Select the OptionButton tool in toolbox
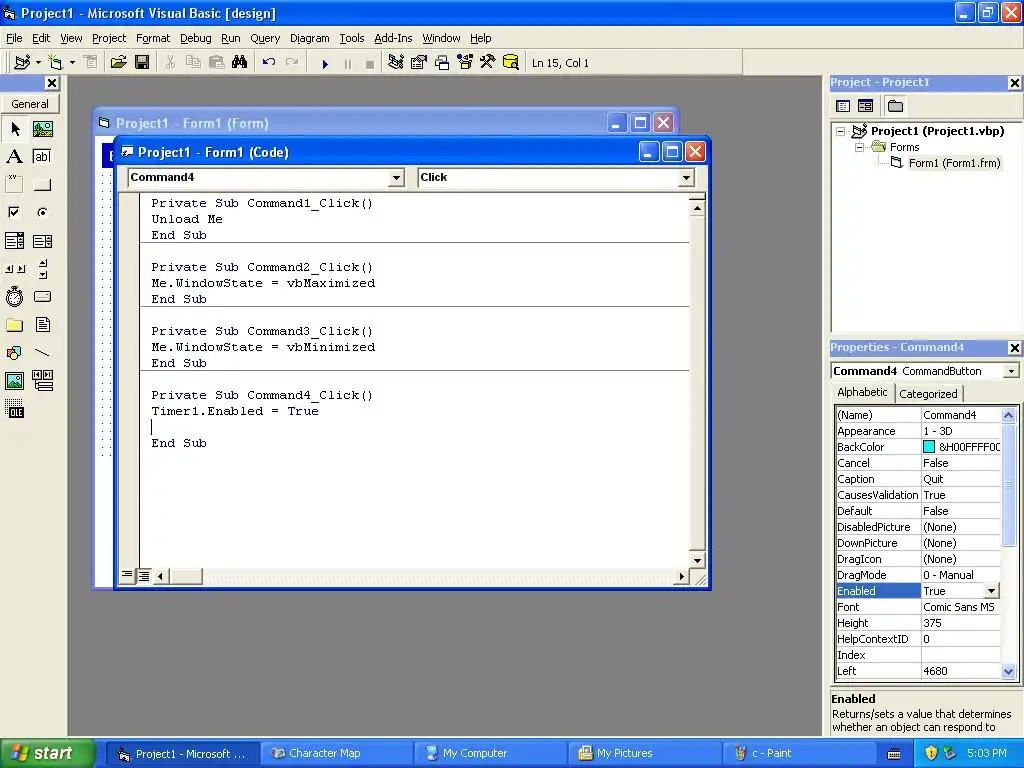Image resolution: width=1024 pixels, height=768 pixels. pos(42,212)
